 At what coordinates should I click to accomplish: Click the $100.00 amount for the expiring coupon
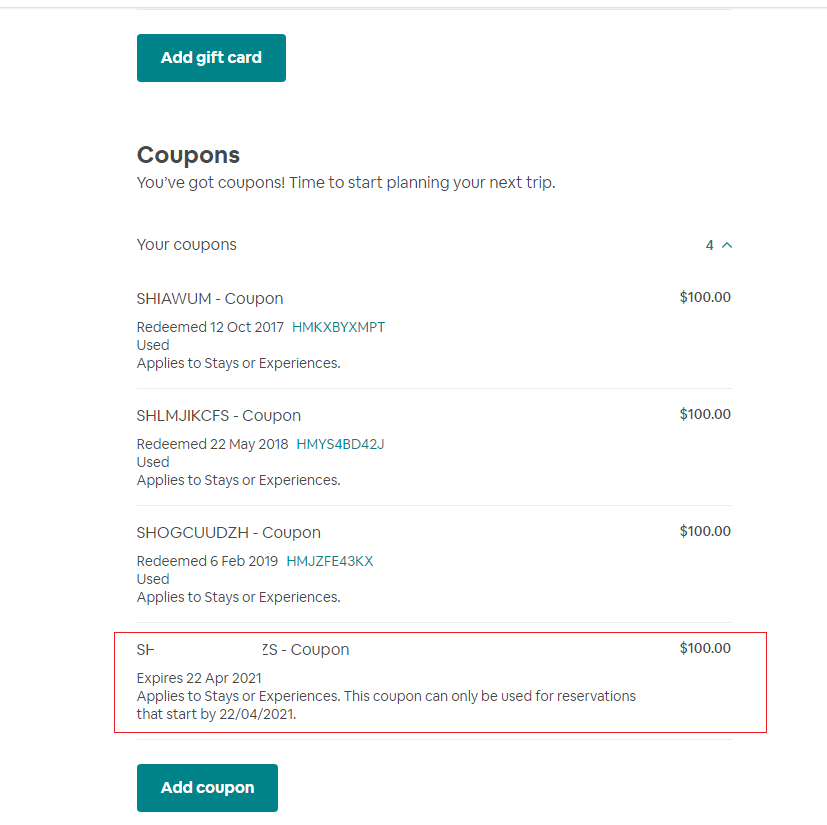pyautogui.click(x=705, y=648)
